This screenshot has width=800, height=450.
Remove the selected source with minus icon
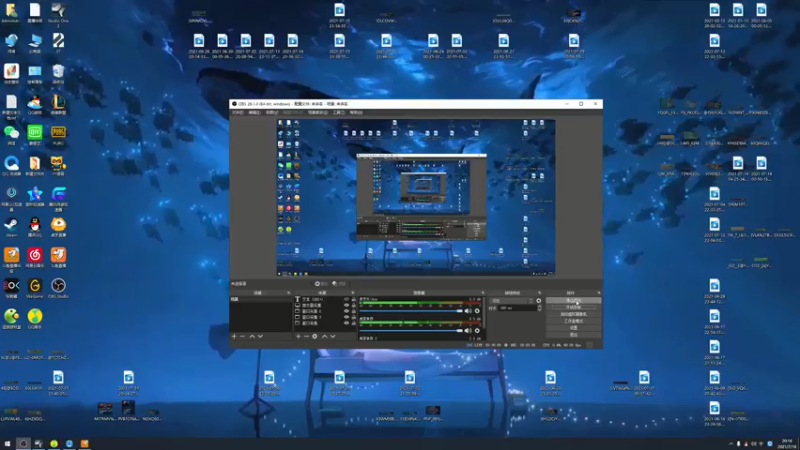pyautogui.click(x=307, y=337)
